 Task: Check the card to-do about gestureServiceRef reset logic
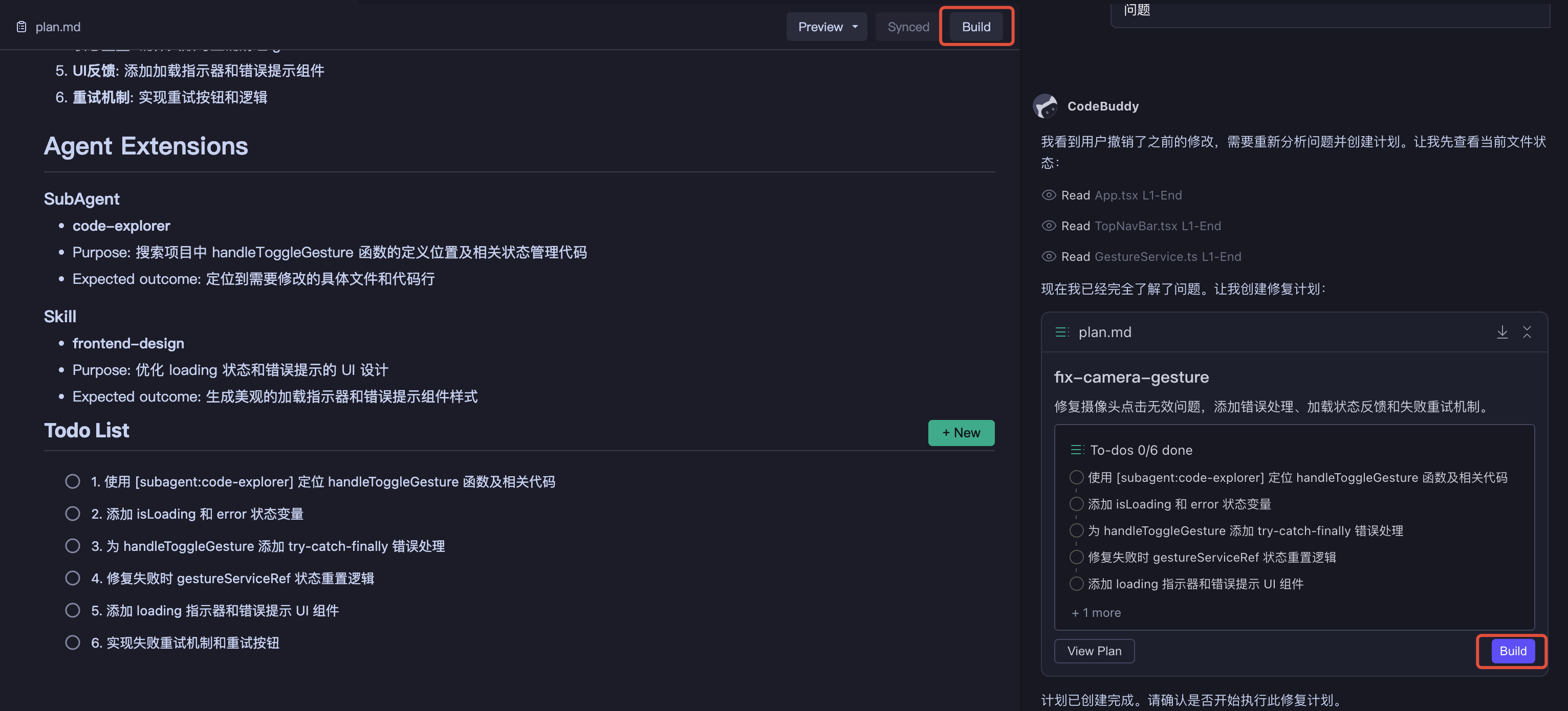point(1076,557)
